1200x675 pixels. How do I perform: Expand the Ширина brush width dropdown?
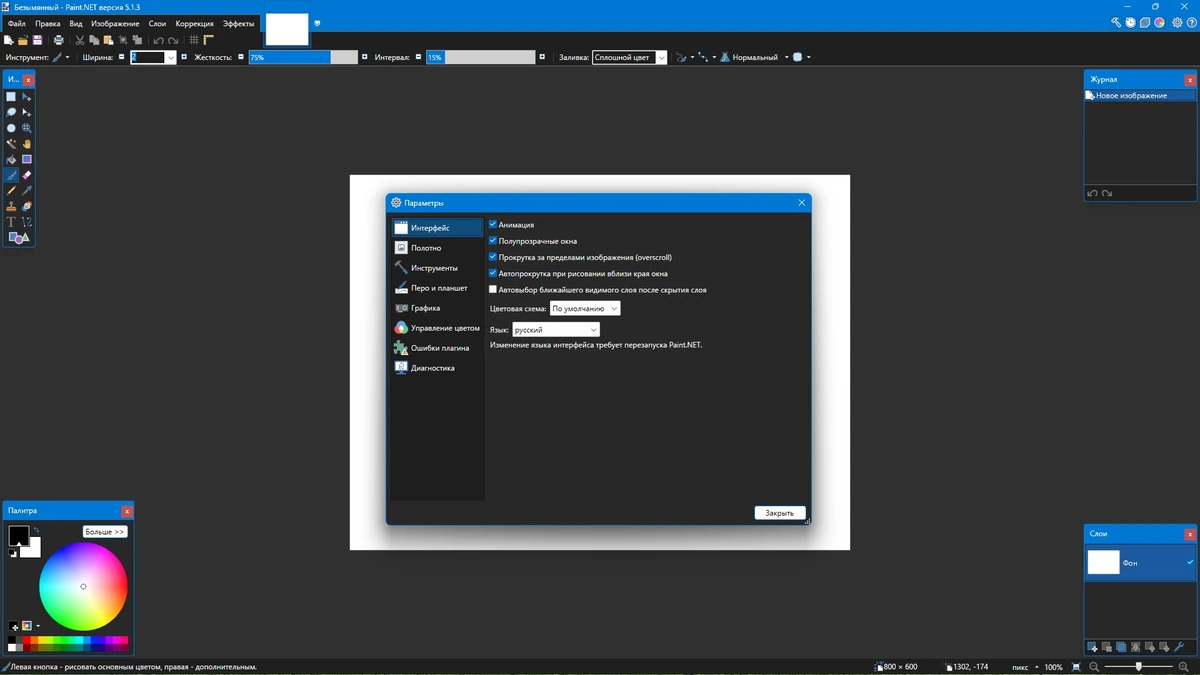click(170, 57)
